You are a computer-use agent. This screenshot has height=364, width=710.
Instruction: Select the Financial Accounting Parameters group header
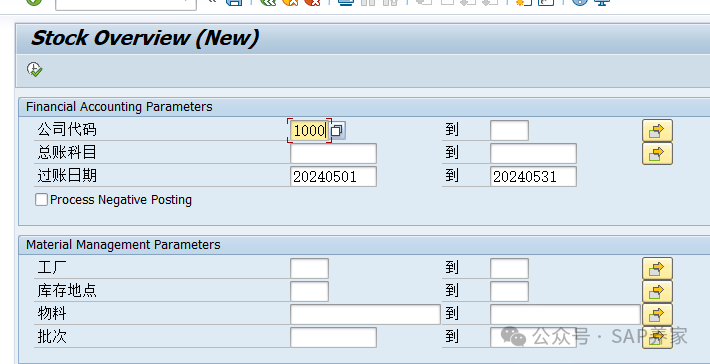(x=119, y=107)
